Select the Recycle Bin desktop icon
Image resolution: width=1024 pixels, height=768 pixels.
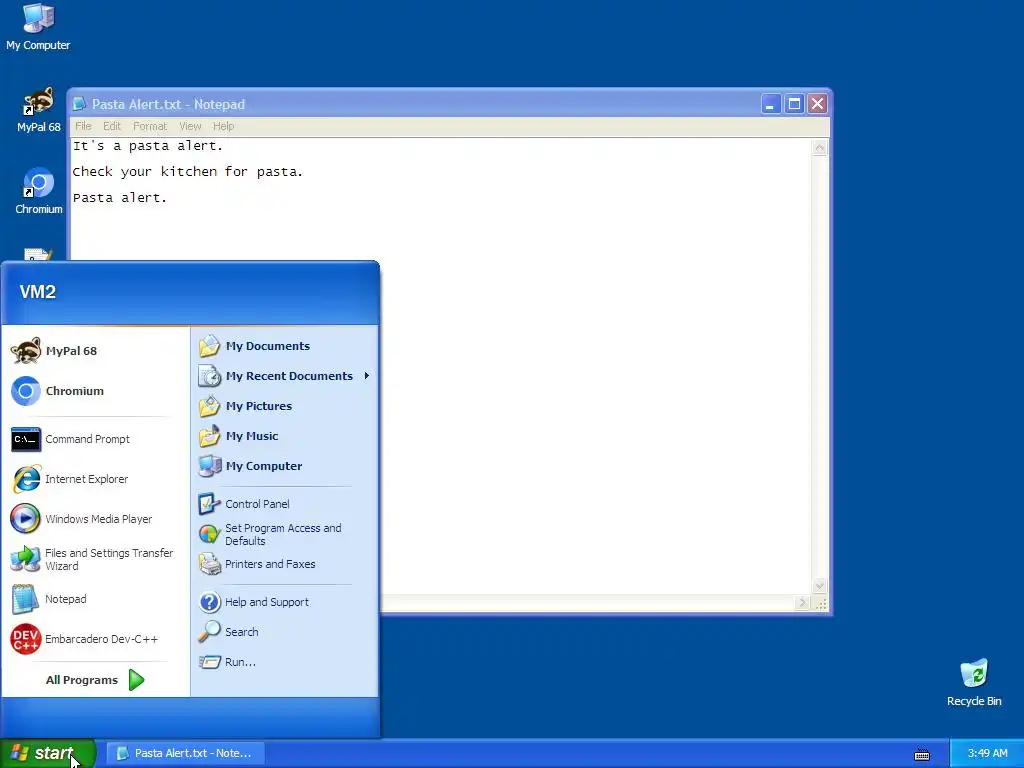click(x=974, y=683)
